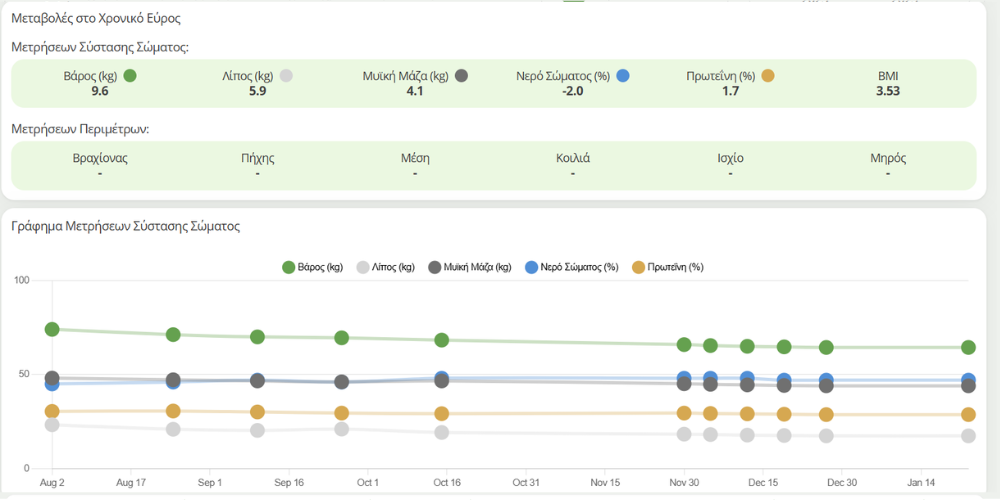Click the light gray dot beside Λίπος (kg) in the summary
This screenshot has height=500, width=1000.
286,76
